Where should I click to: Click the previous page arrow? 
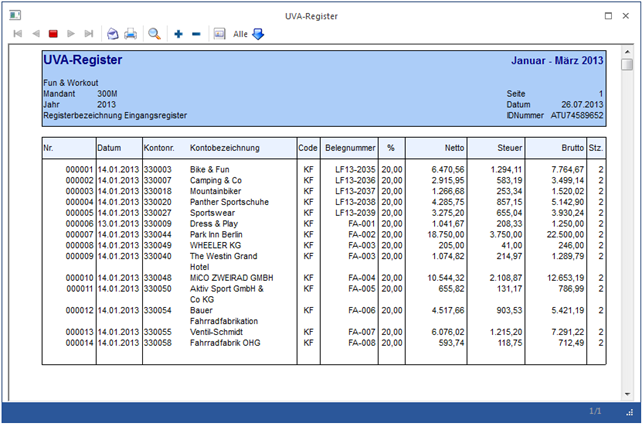point(36,33)
